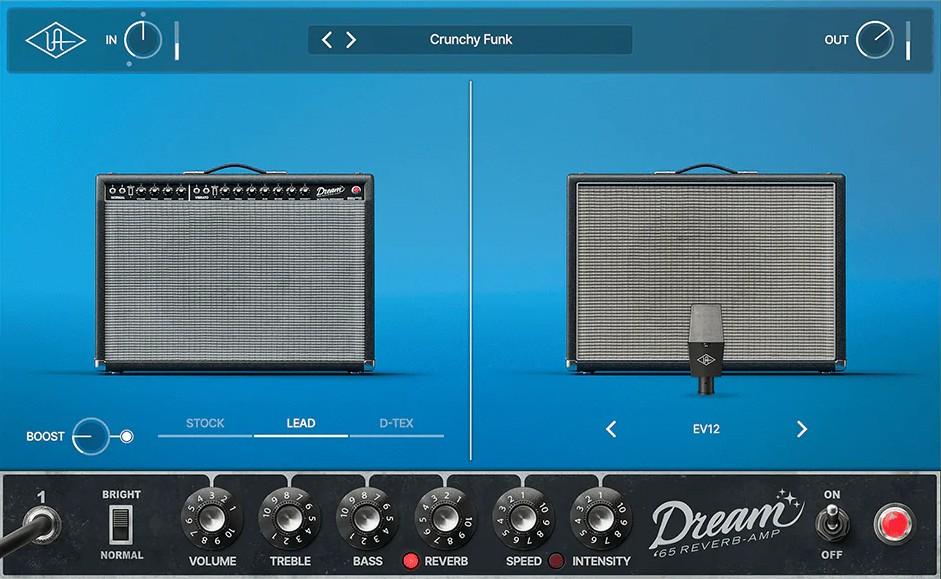Click the Volume knob
941x579 pixels.
[212, 519]
